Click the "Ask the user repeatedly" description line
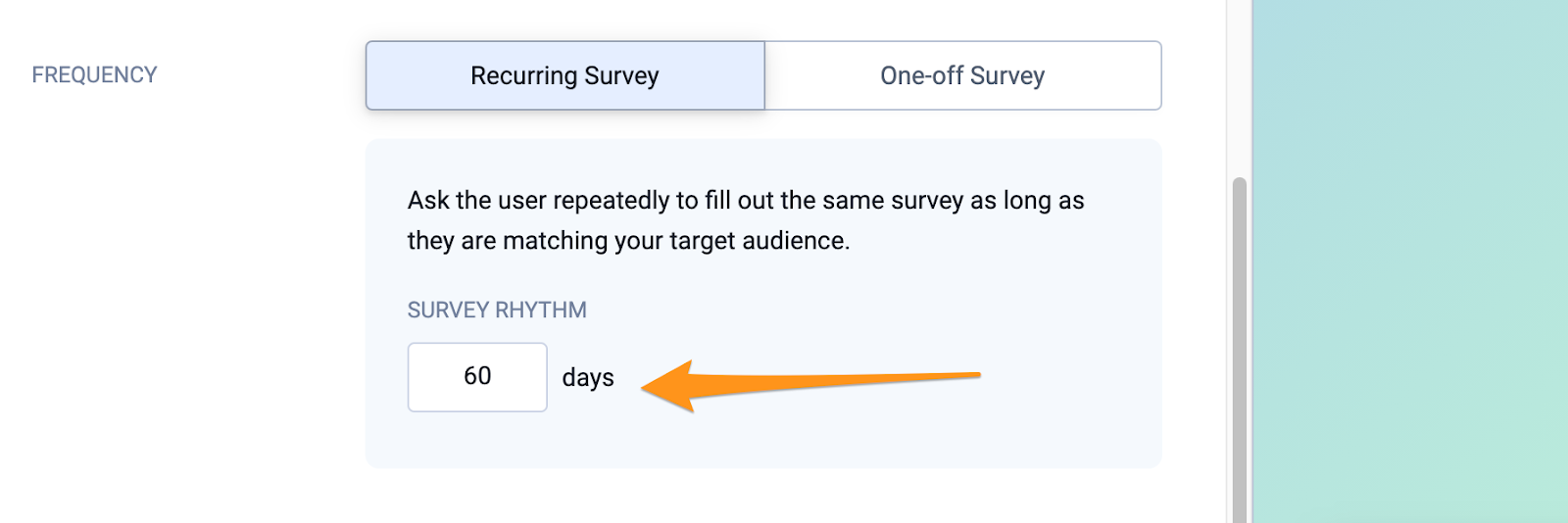This screenshot has height=523, width=1568. (x=745, y=201)
